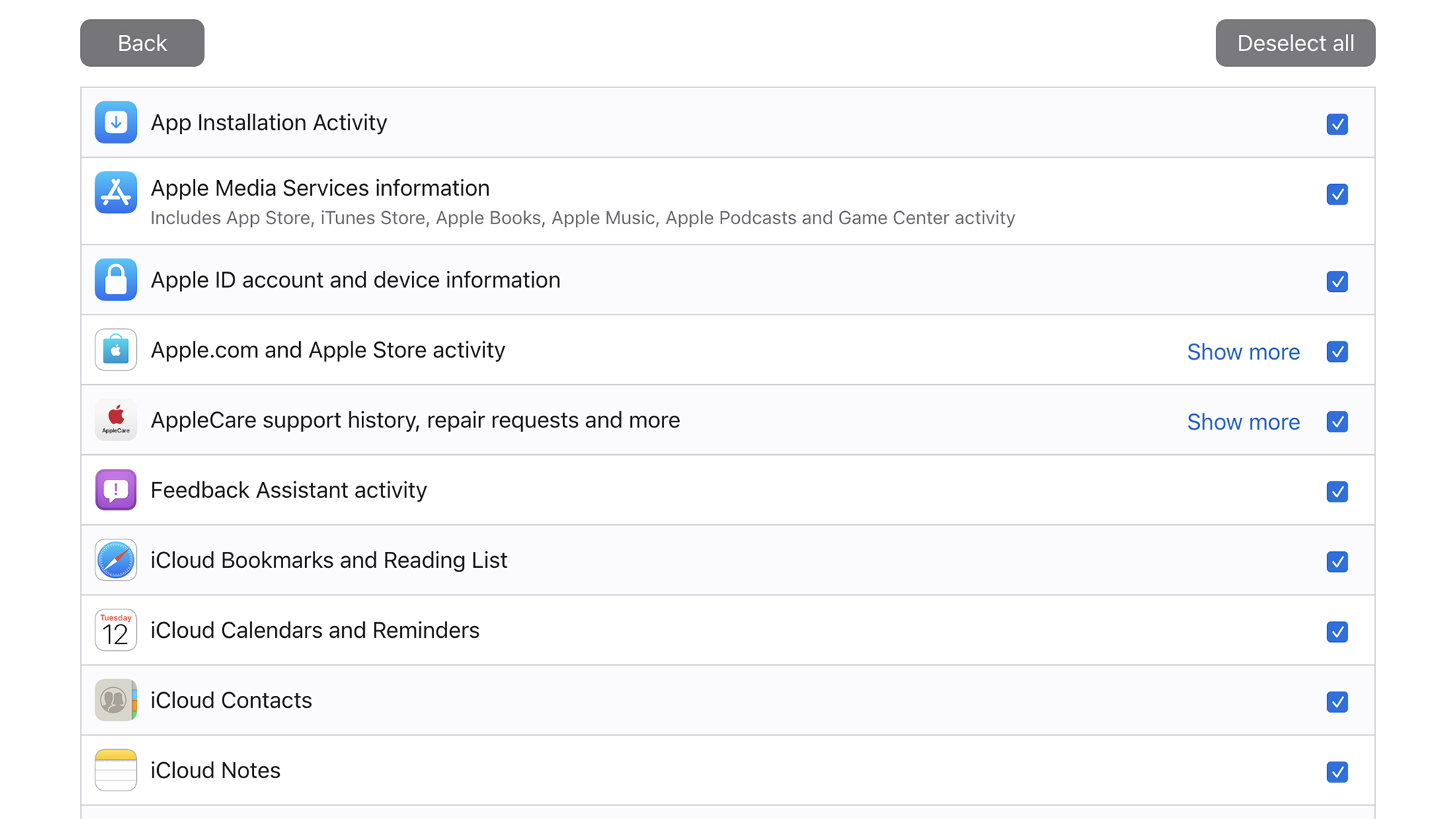The width and height of the screenshot is (1456, 819).
Task: Deselect the iCloud Notes checkbox
Action: pos(1337,772)
